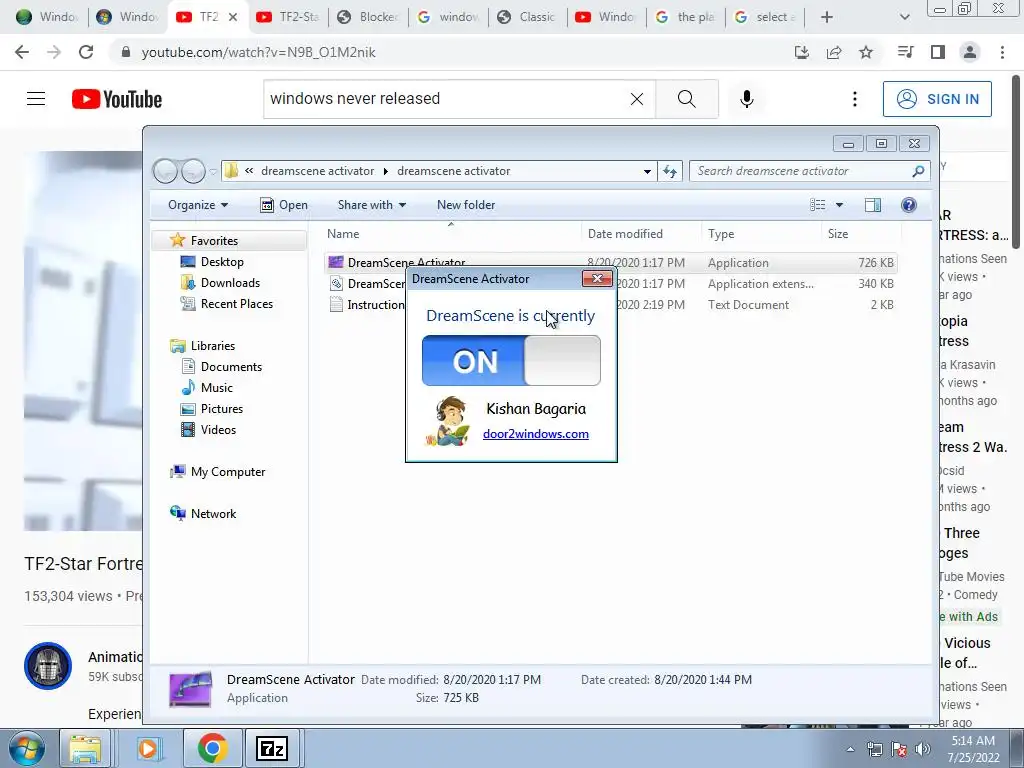
Task: Open the Organize menu
Action: click(x=198, y=205)
